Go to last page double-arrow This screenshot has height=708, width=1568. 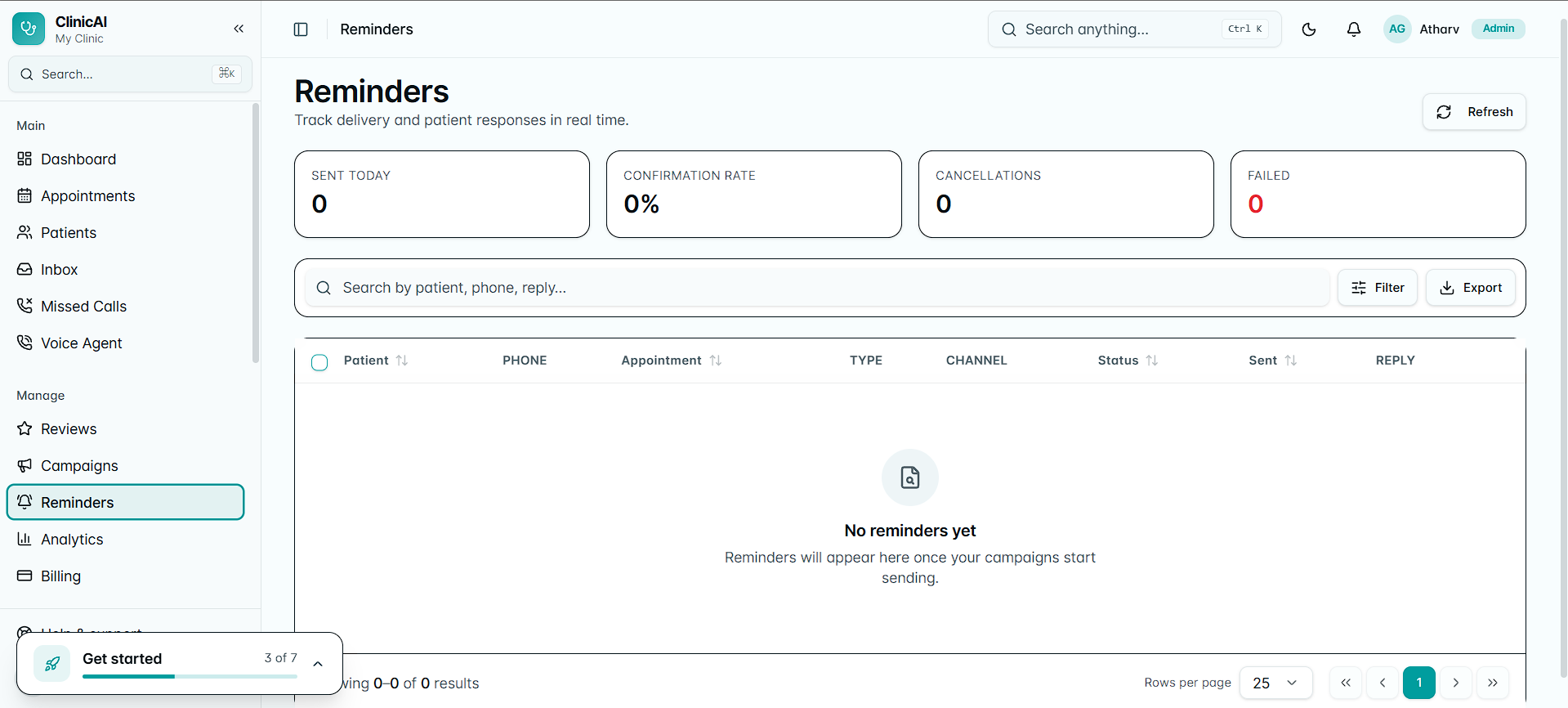click(1493, 683)
